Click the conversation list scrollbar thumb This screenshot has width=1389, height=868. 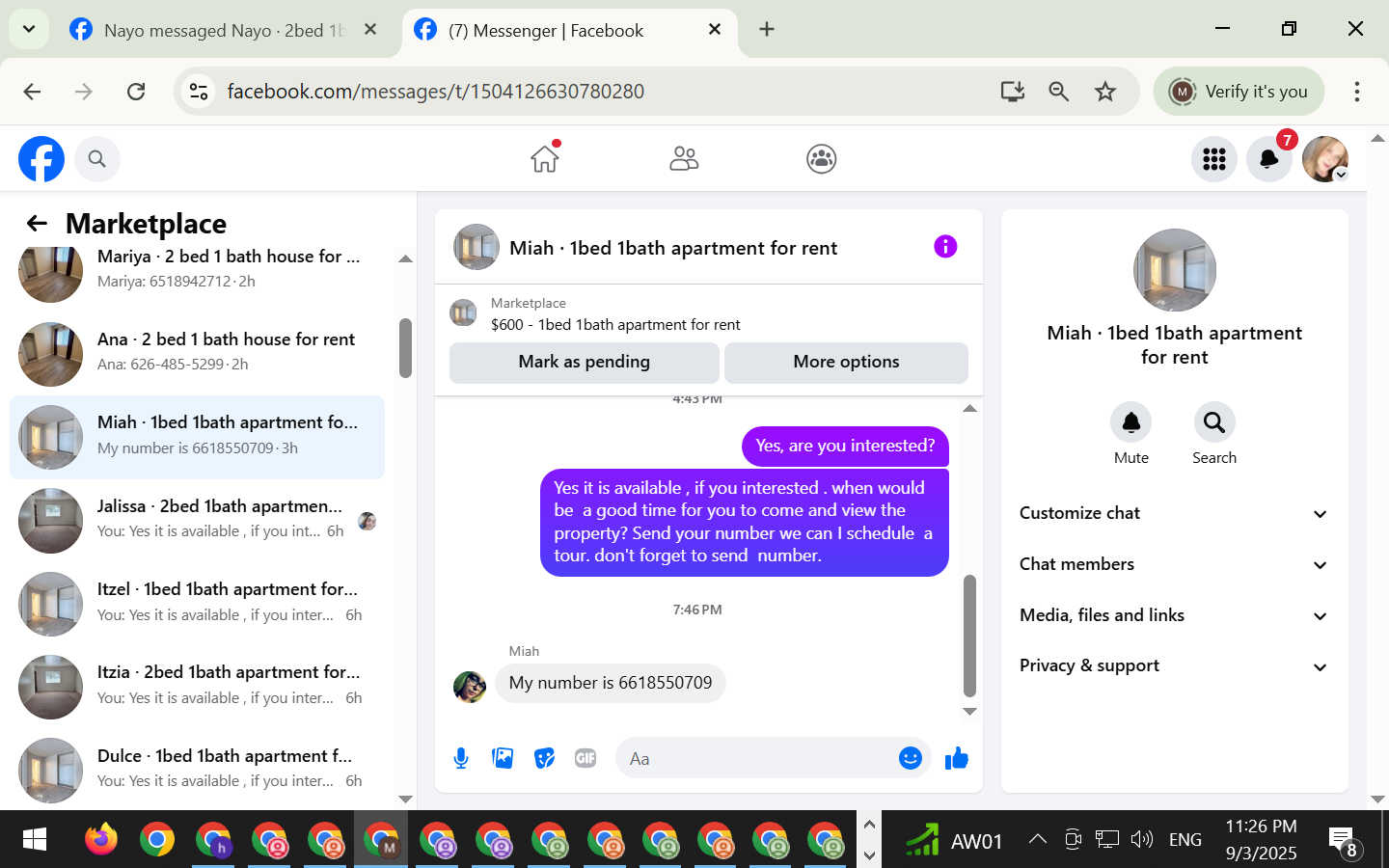pyautogui.click(x=405, y=348)
